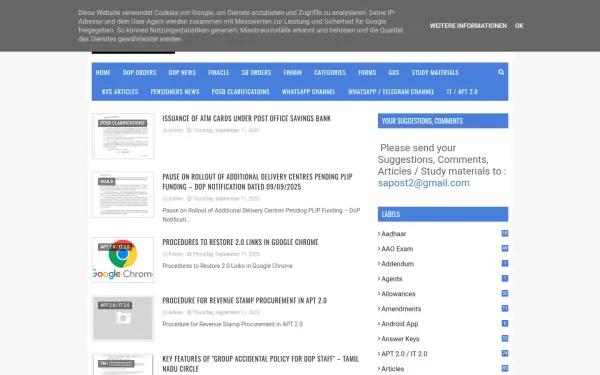600x375 pixels.
Task: Open the DOP News menu
Action: (x=182, y=72)
